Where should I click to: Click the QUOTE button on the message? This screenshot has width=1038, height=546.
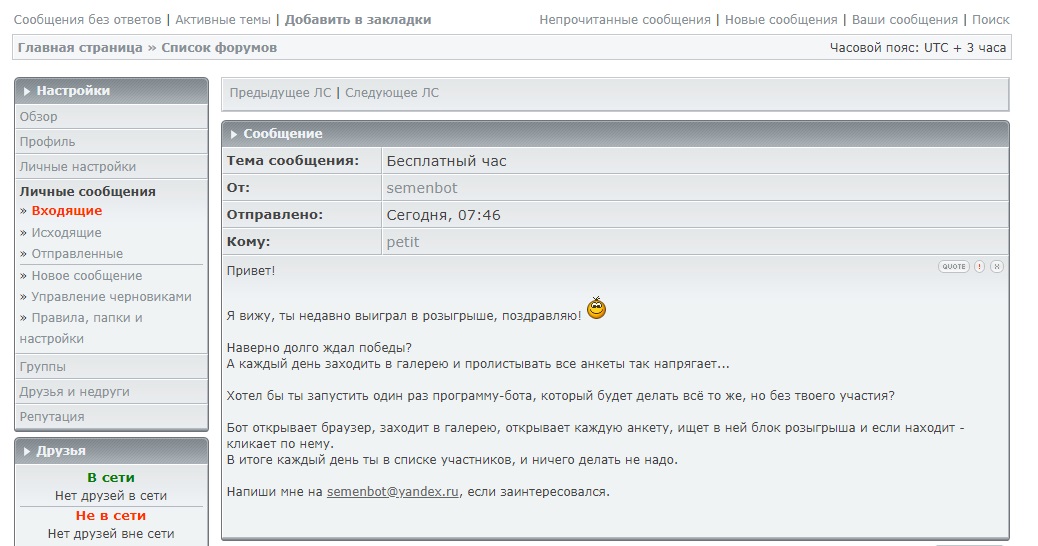953,267
